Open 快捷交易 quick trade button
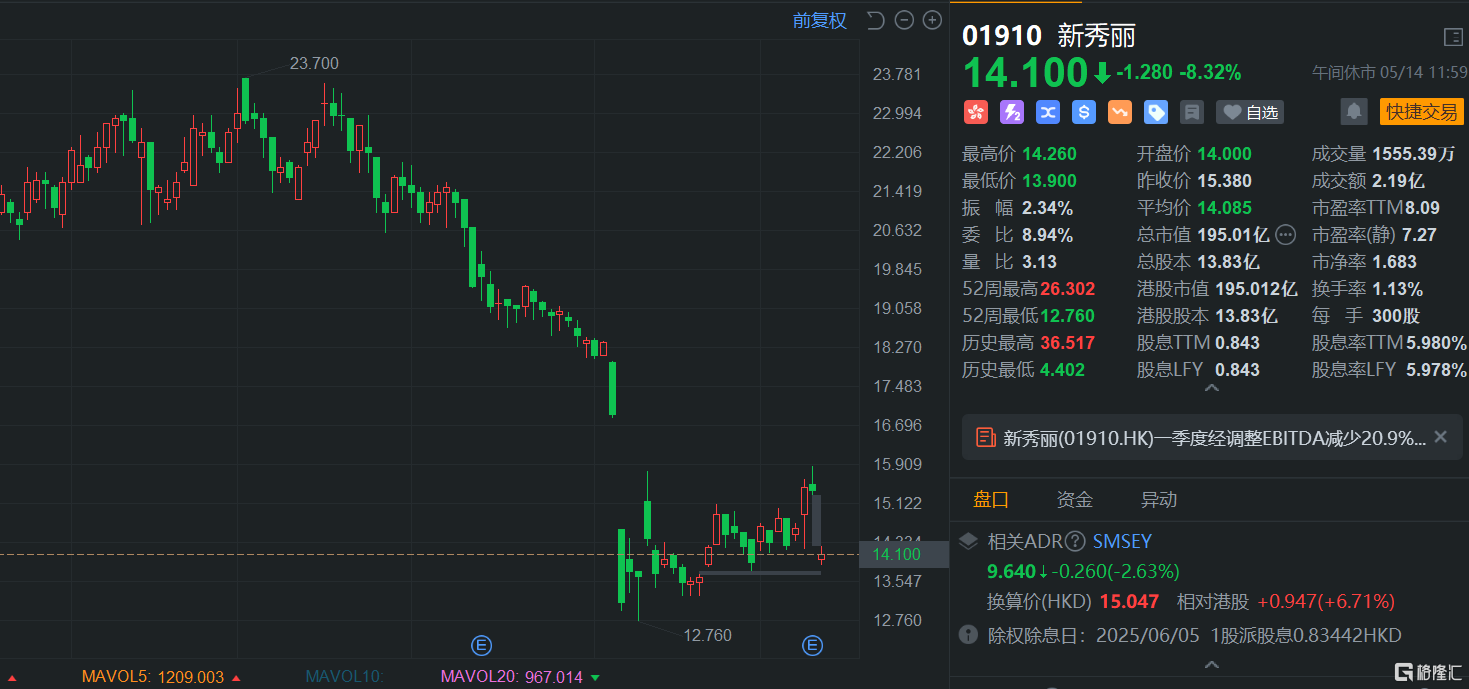The height and width of the screenshot is (689, 1469). click(1421, 112)
